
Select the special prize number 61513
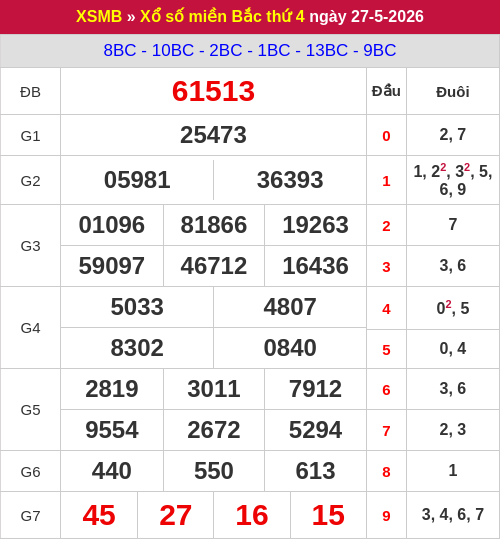[213, 91]
